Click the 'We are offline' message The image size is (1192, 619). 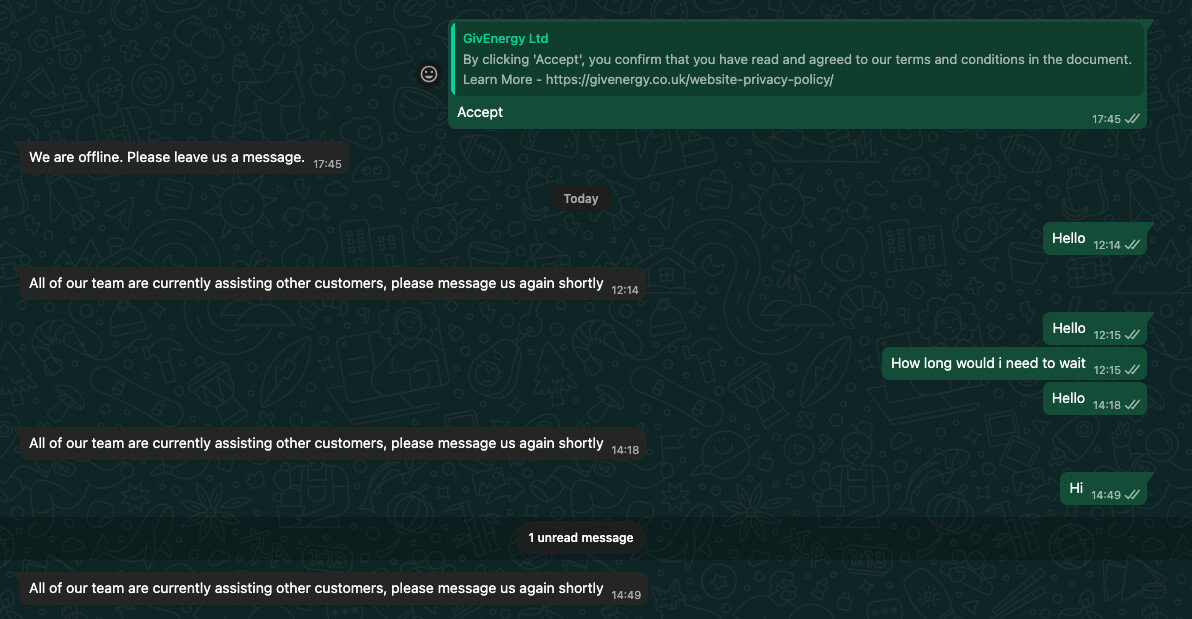tap(167, 157)
